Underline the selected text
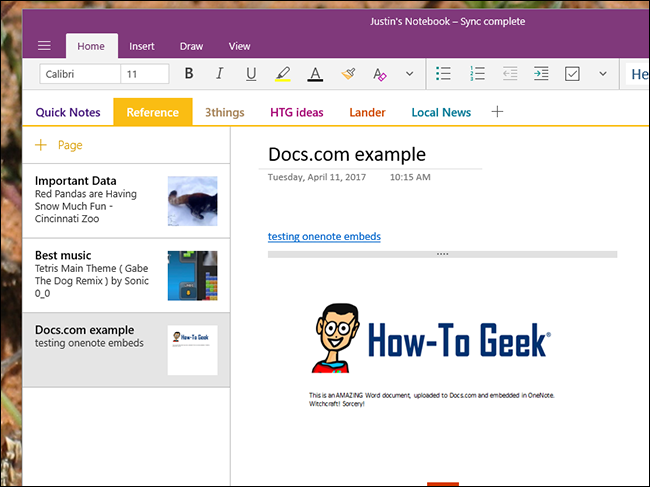 [x=251, y=74]
